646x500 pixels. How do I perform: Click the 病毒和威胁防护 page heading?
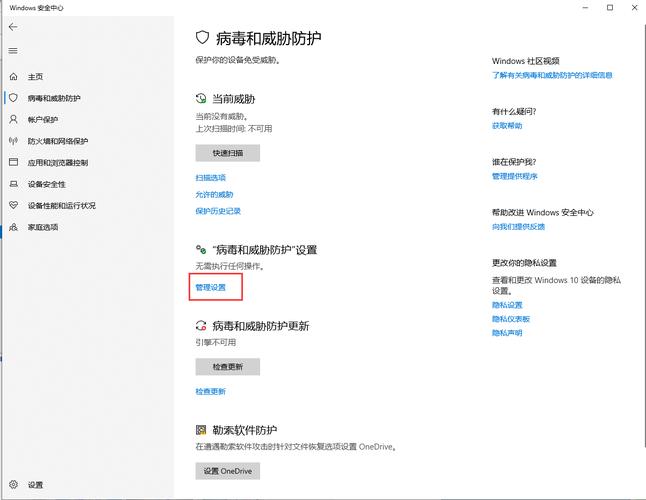(x=268, y=38)
